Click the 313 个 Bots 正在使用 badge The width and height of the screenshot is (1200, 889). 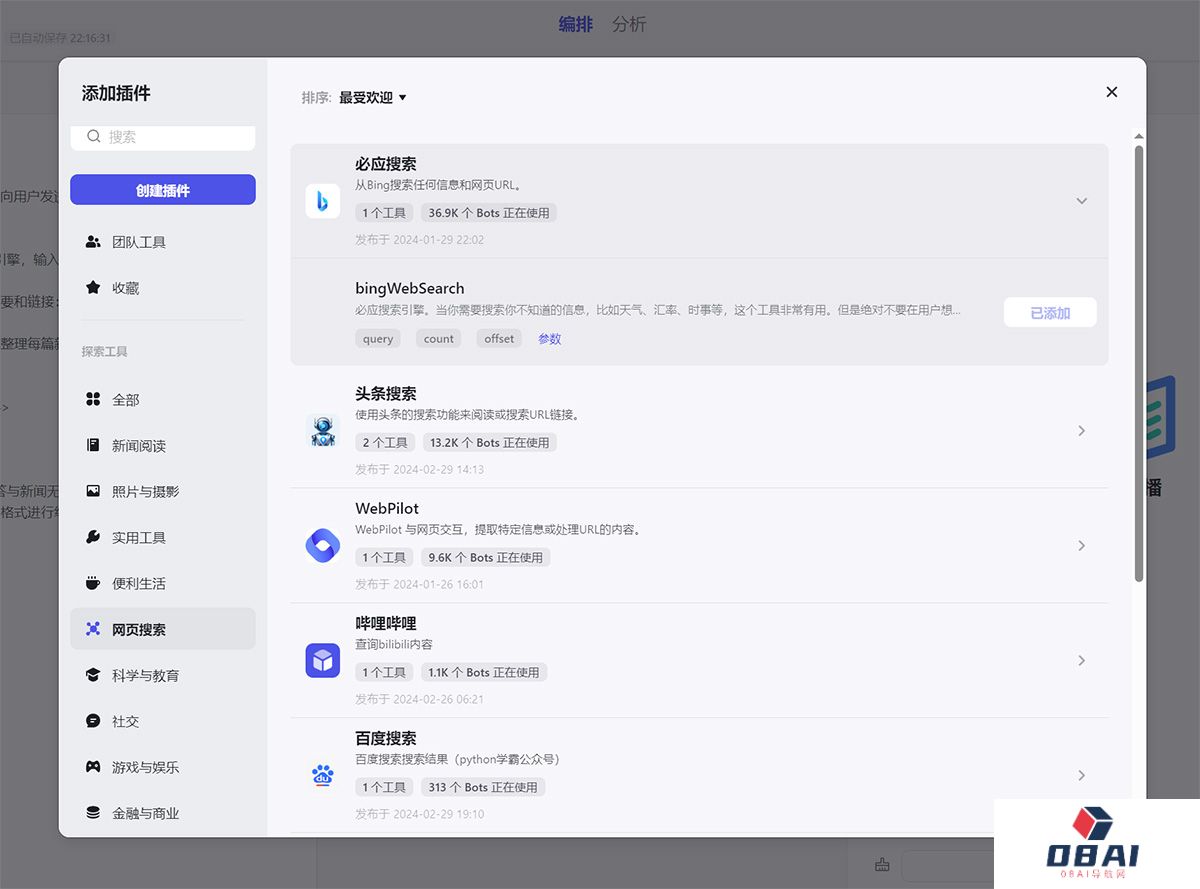coord(483,788)
